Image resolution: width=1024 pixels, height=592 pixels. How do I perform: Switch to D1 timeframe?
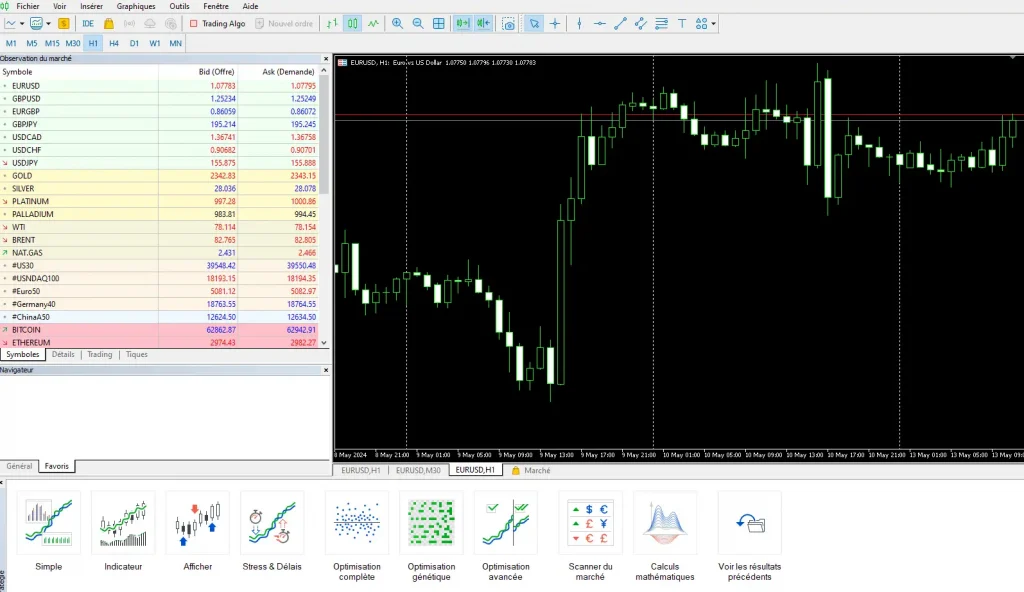(134, 43)
